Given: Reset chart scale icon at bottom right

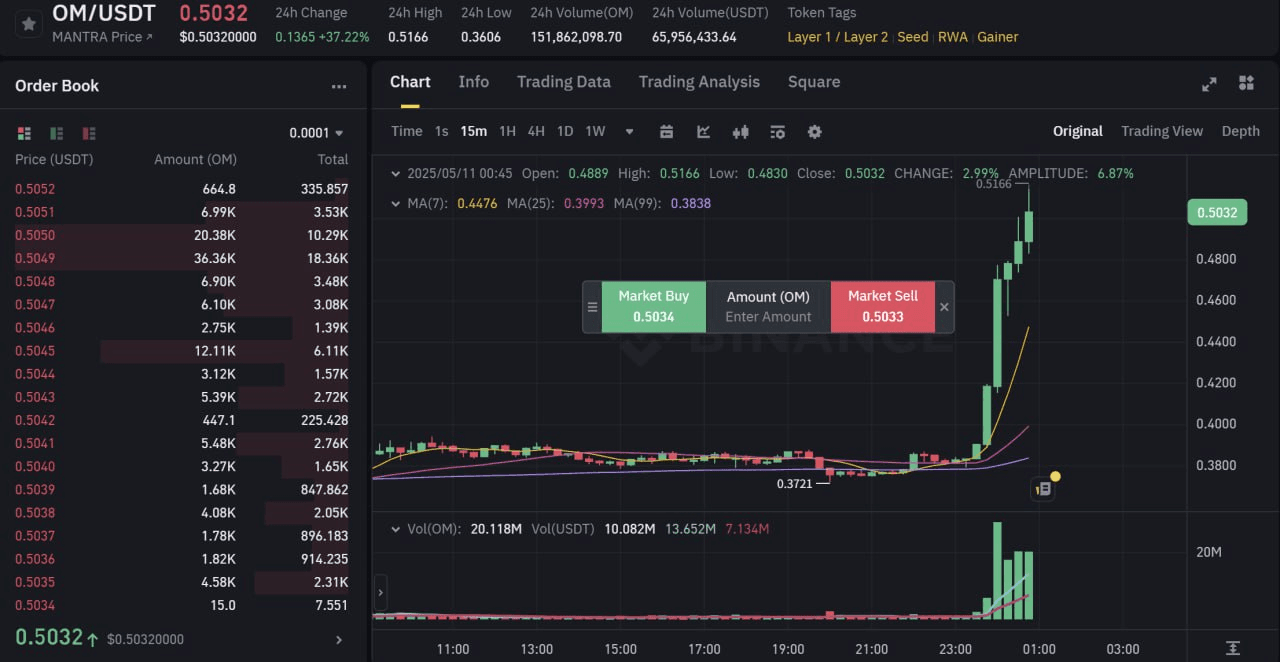Looking at the screenshot, I should pos(1233,649).
